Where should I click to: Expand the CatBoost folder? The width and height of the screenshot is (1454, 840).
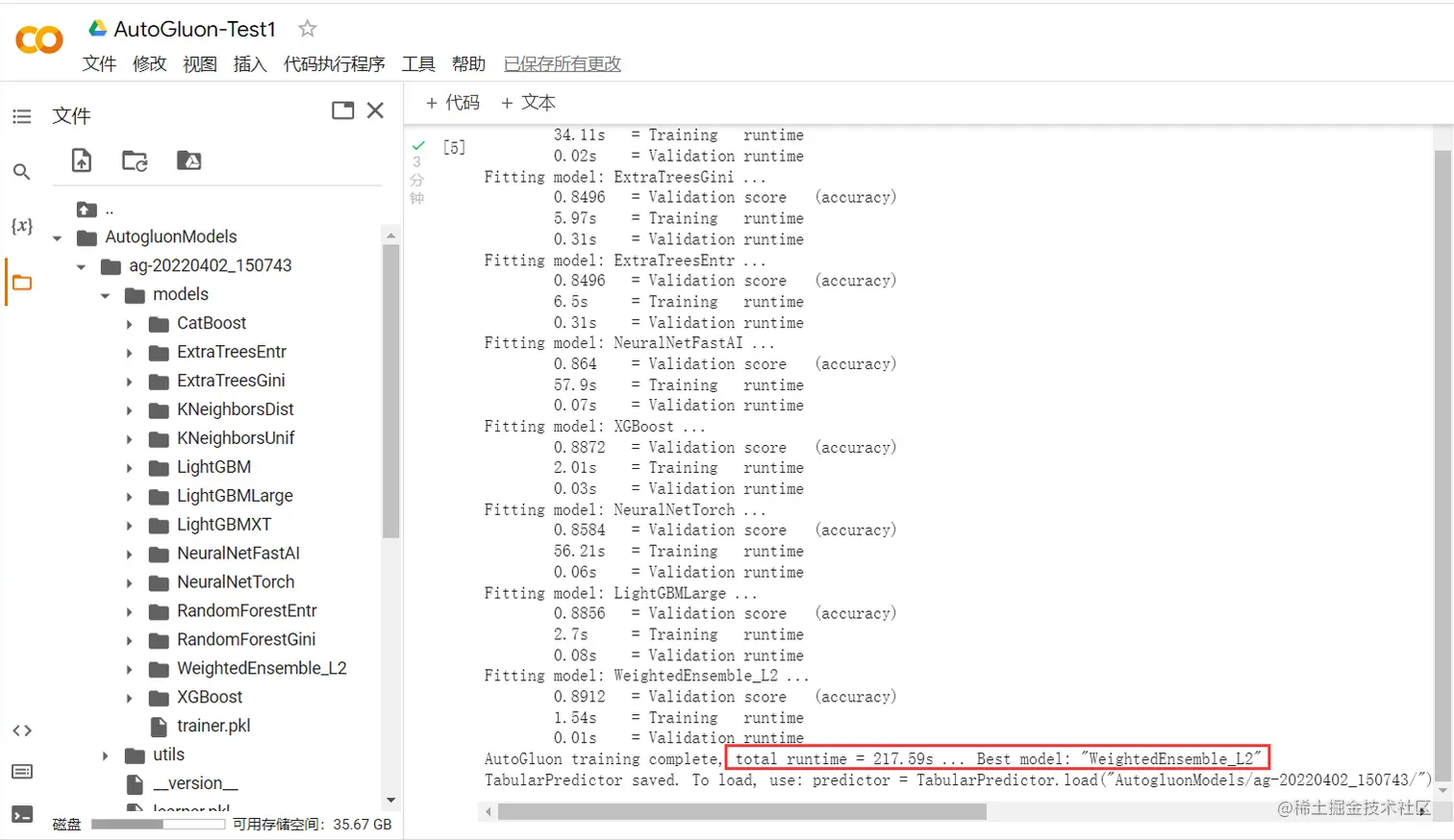point(129,324)
